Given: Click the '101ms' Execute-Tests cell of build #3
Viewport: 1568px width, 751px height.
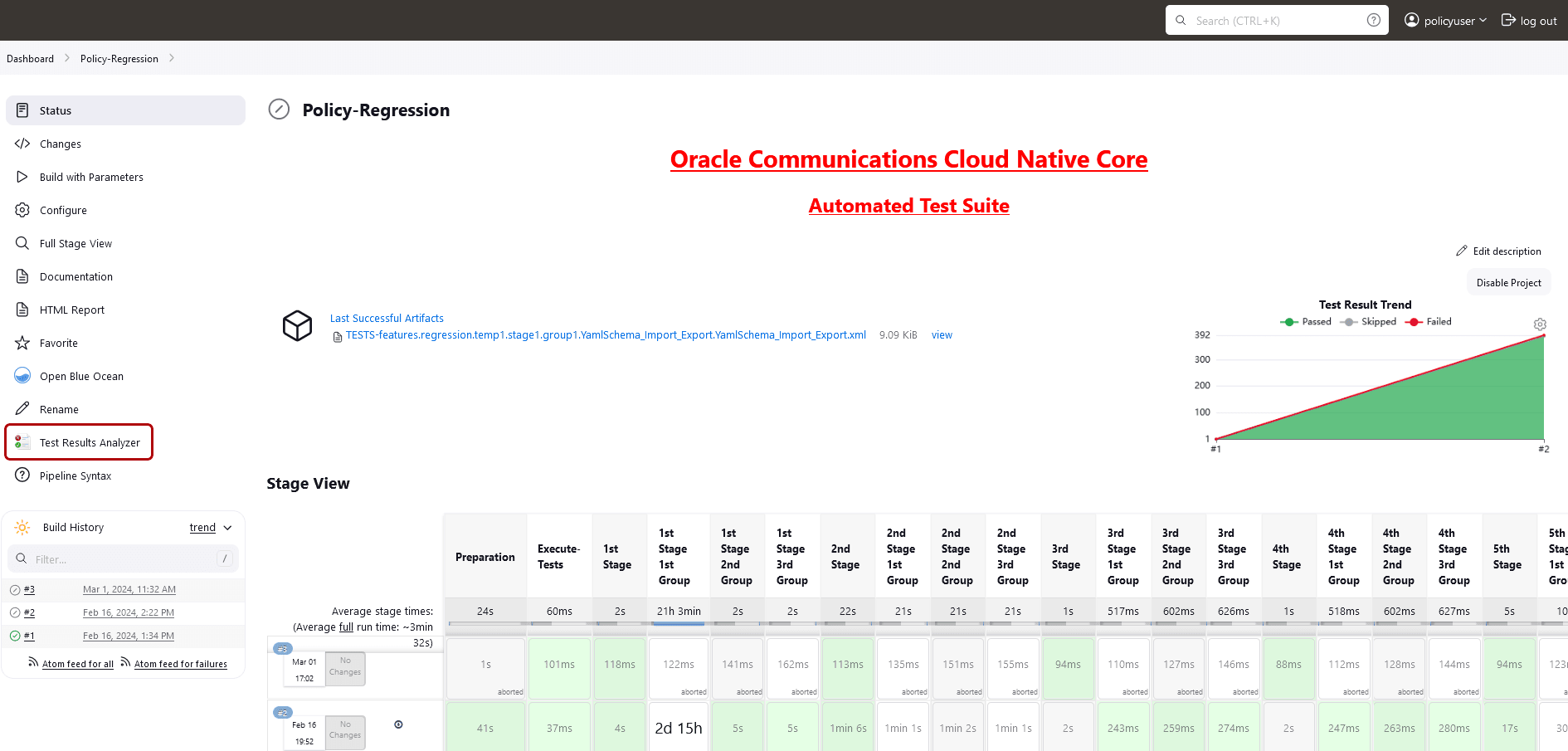Looking at the screenshot, I should coord(559,668).
